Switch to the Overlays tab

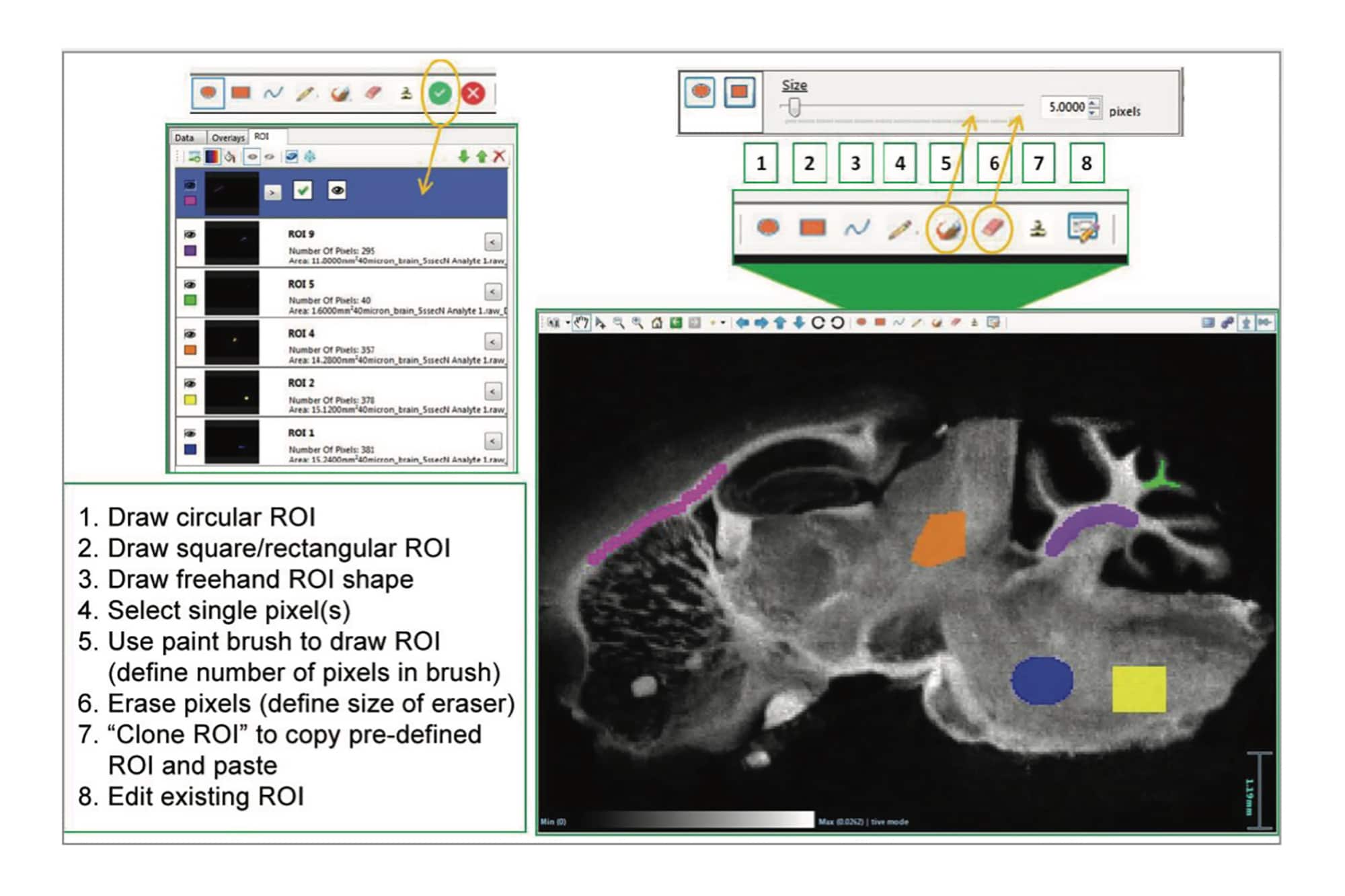coord(229,138)
